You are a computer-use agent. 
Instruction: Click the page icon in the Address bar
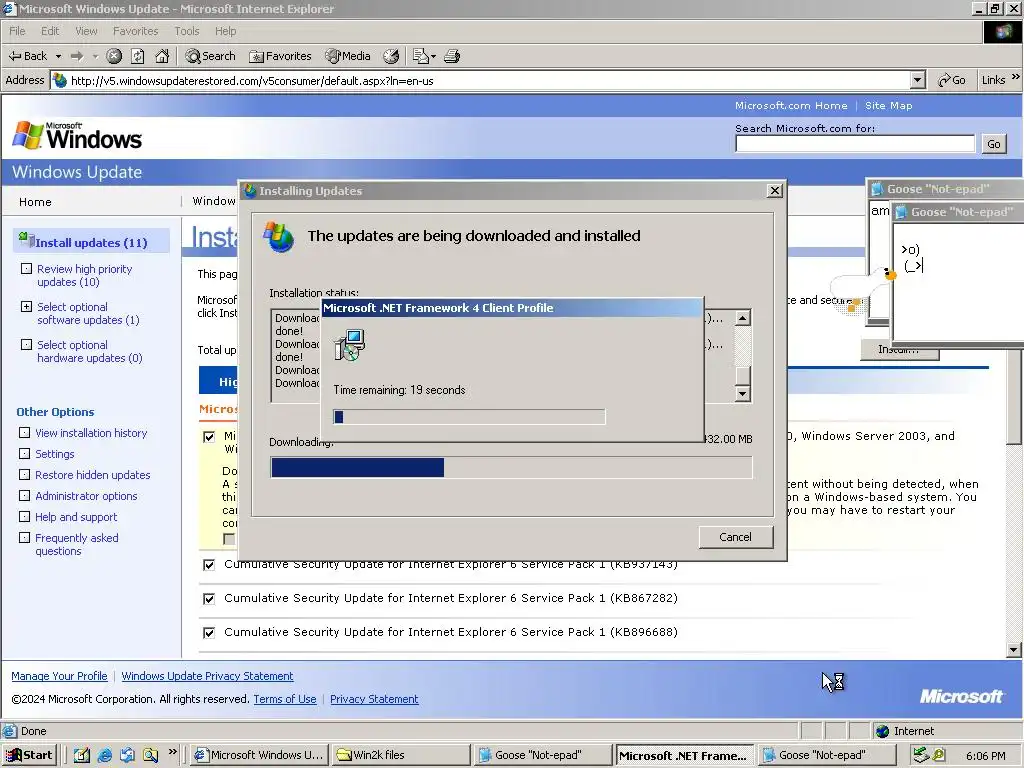(59, 80)
